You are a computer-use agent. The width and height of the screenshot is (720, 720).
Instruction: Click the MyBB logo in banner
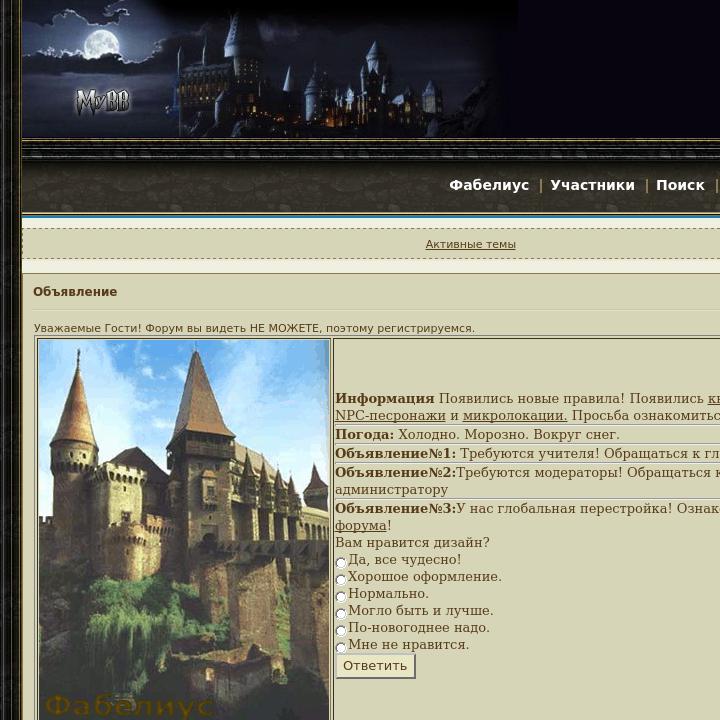tap(102, 102)
